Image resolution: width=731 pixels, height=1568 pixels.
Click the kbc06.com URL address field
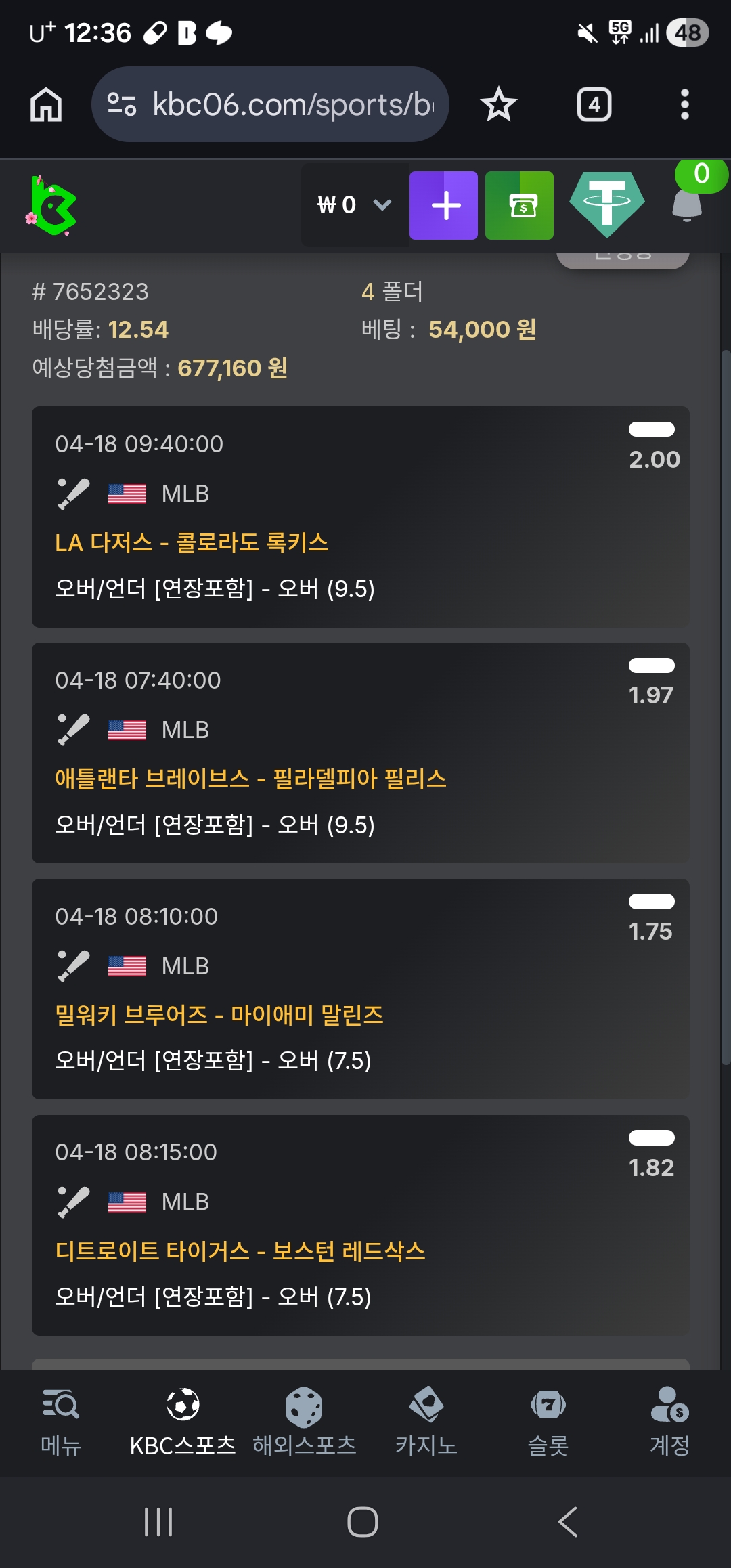pos(292,105)
